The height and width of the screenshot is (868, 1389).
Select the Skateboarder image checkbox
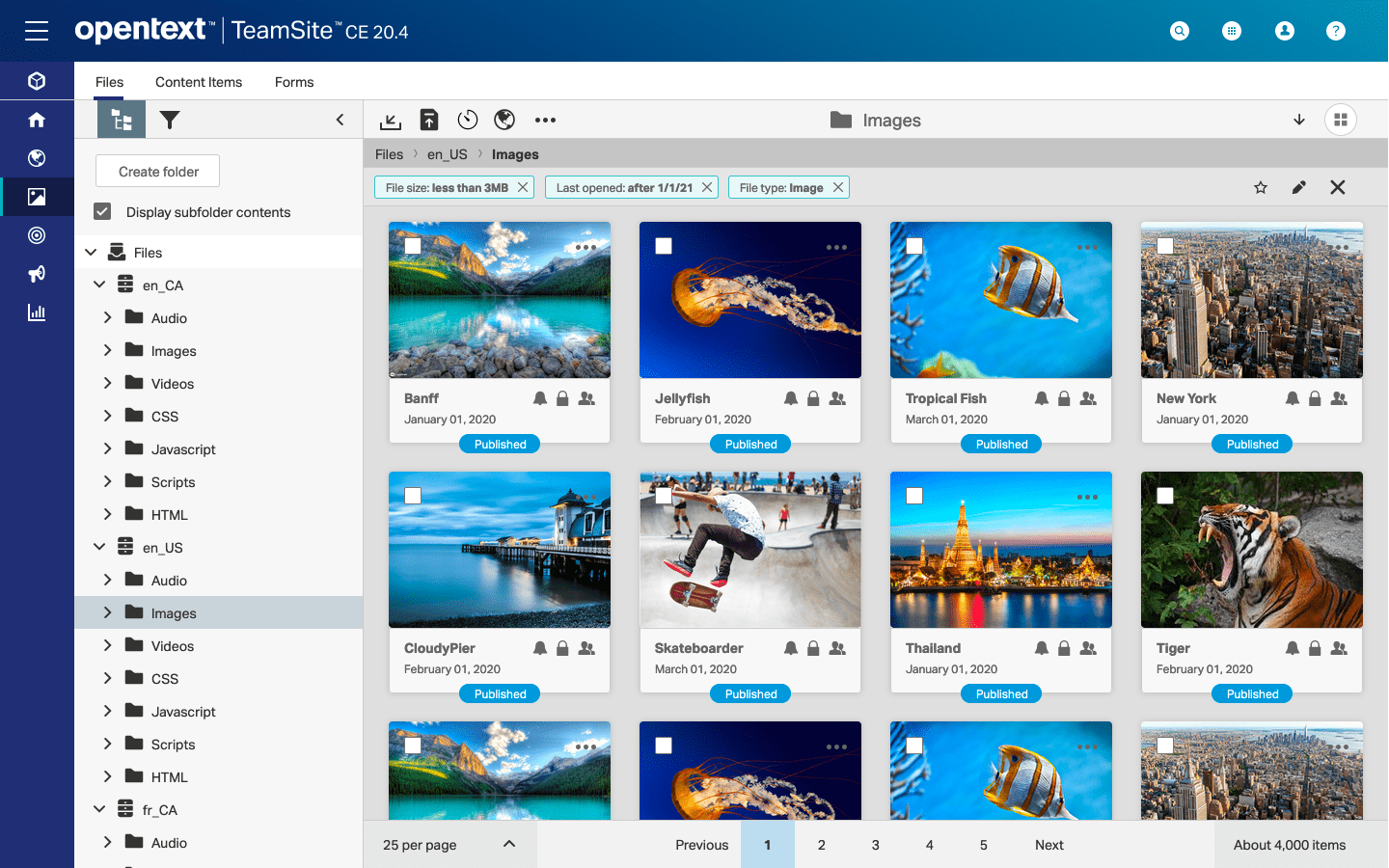(x=664, y=496)
